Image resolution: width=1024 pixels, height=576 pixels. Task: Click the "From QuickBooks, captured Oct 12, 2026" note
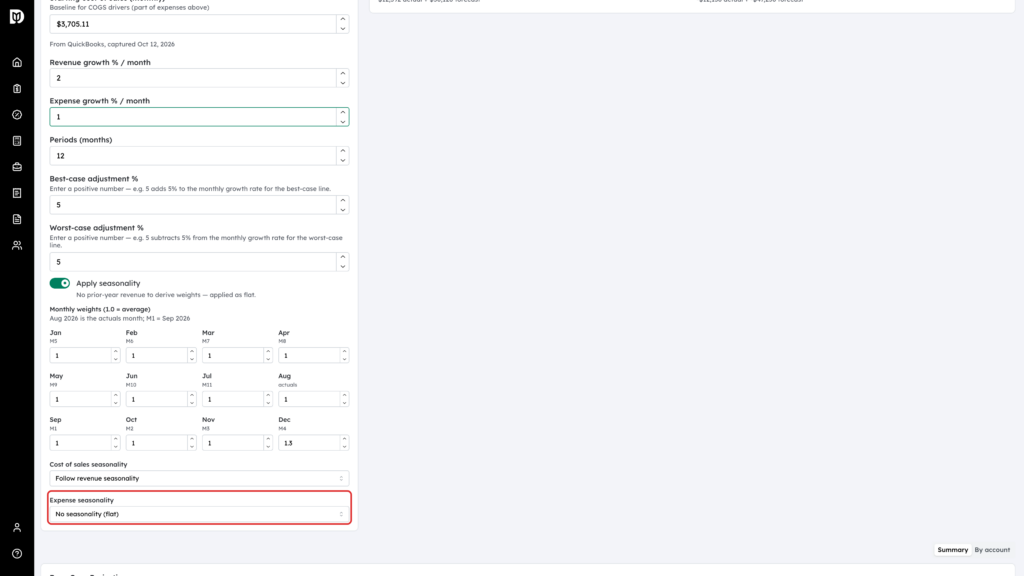tap(112, 44)
